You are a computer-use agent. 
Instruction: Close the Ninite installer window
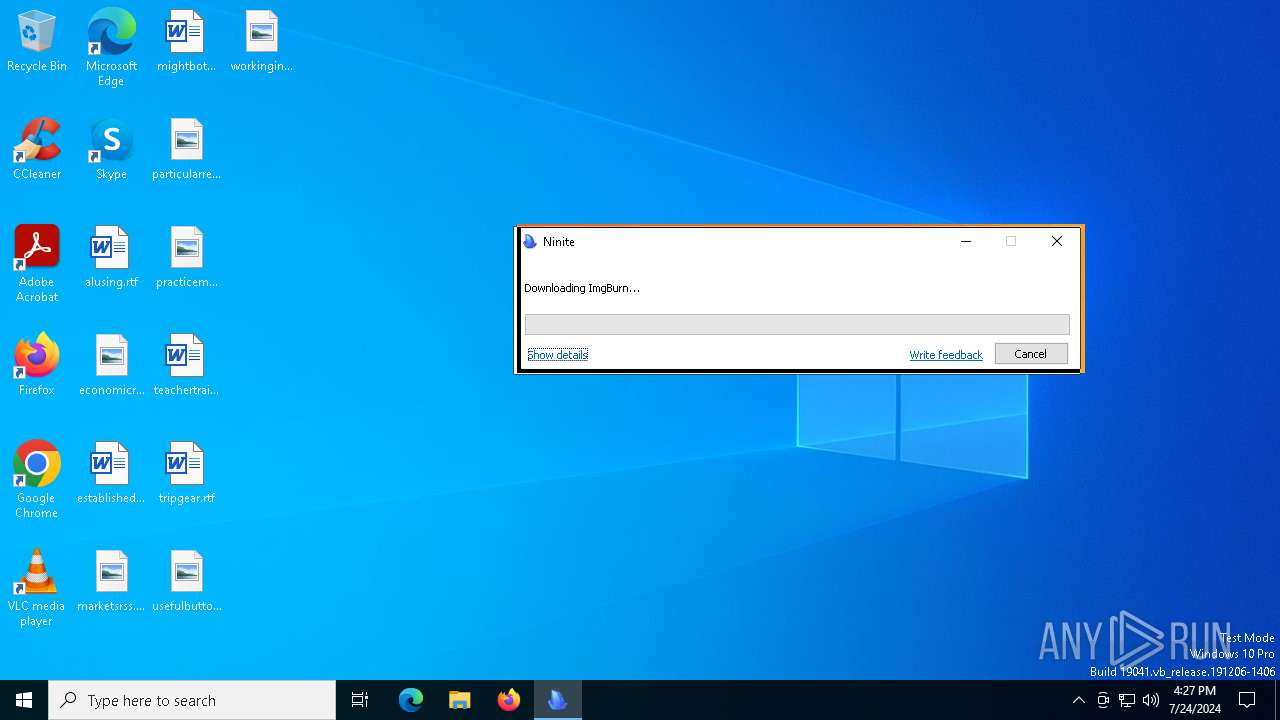click(x=1057, y=242)
